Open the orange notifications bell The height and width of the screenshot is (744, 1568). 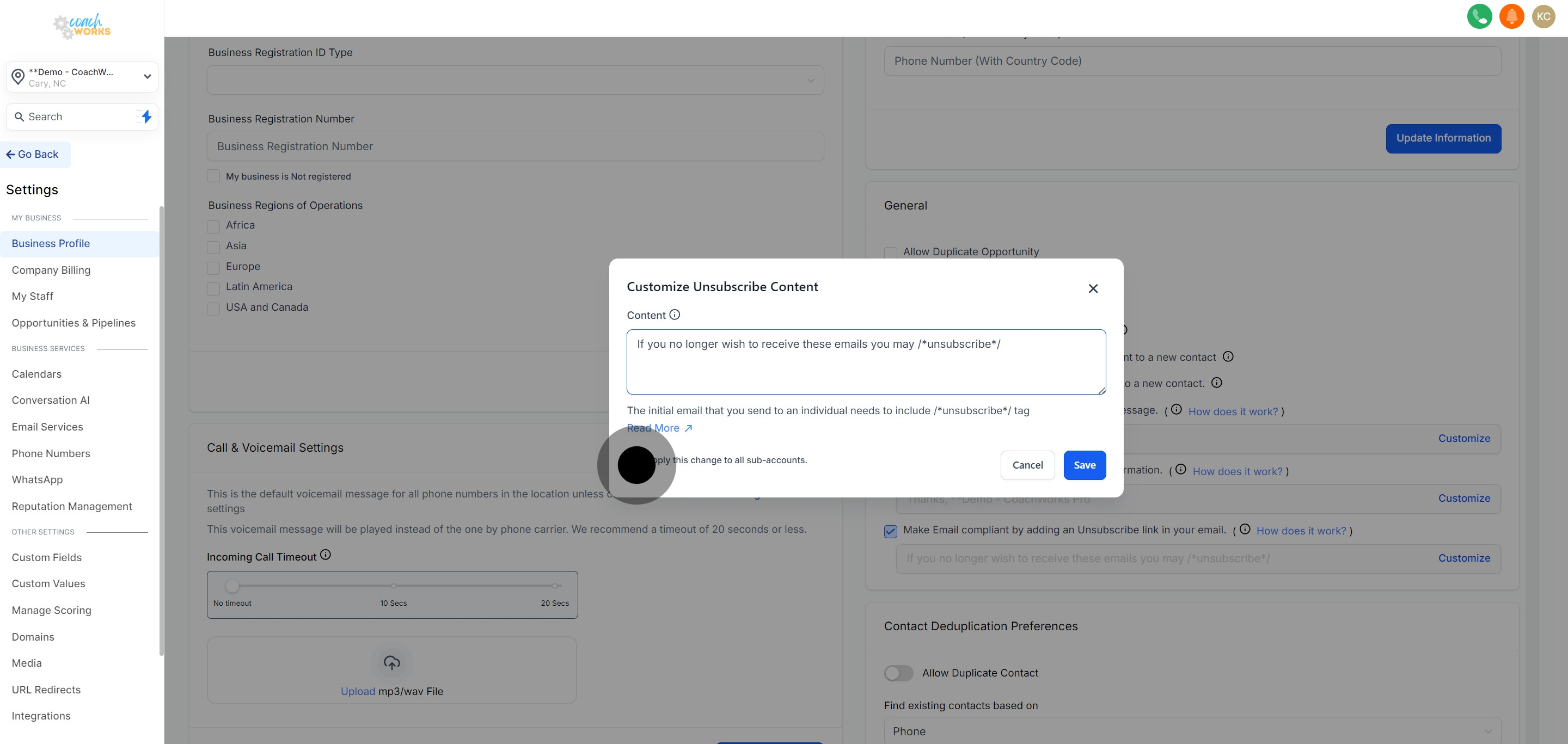[x=1511, y=16]
